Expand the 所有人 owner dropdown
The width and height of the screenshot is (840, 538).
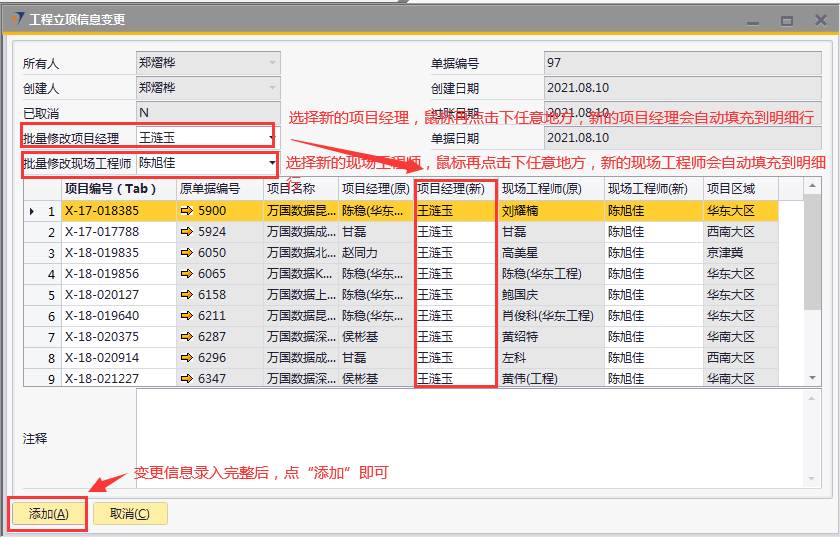(x=273, y=63)
